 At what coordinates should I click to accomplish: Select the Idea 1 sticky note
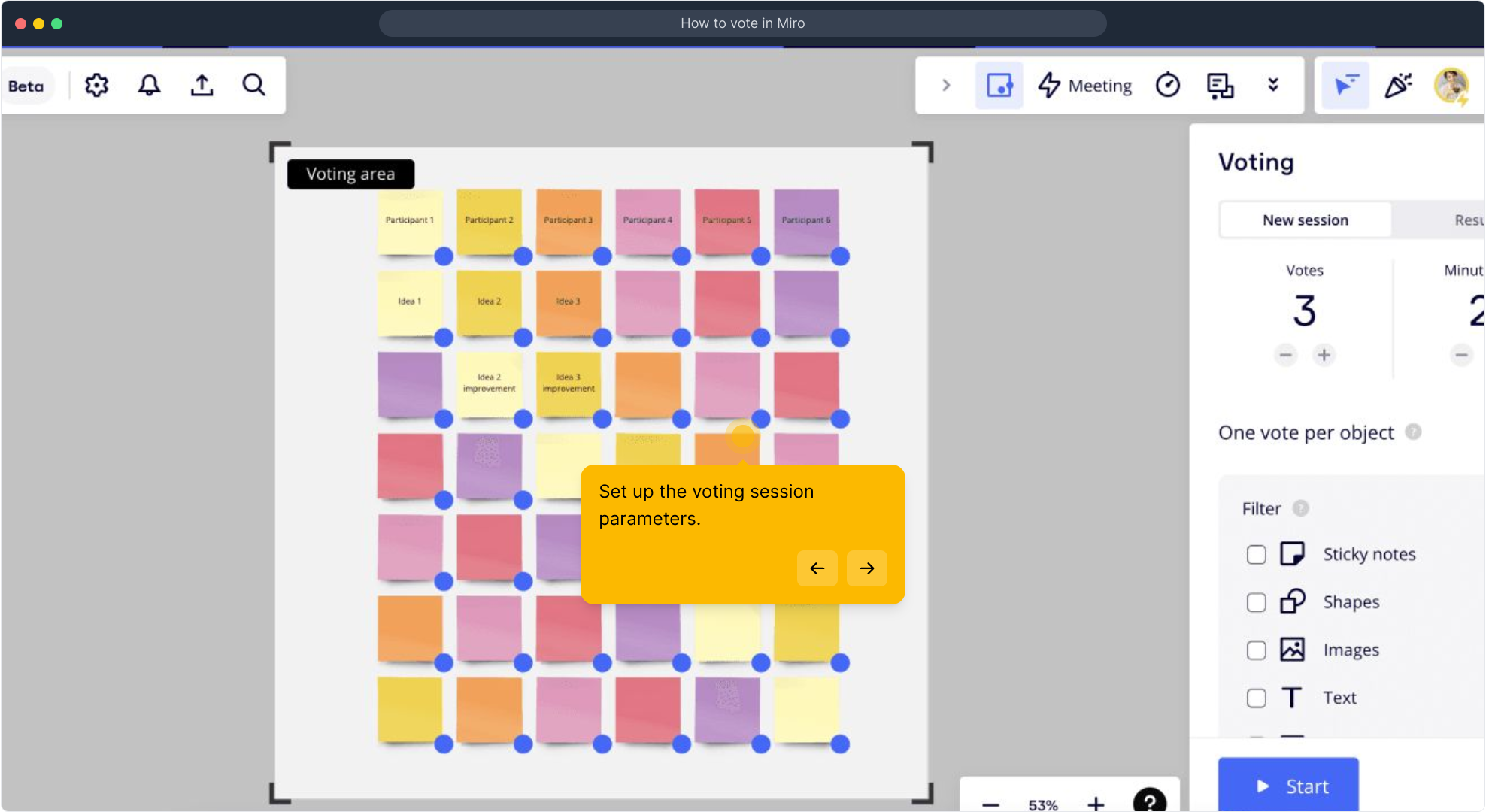[x=410, y=302]
